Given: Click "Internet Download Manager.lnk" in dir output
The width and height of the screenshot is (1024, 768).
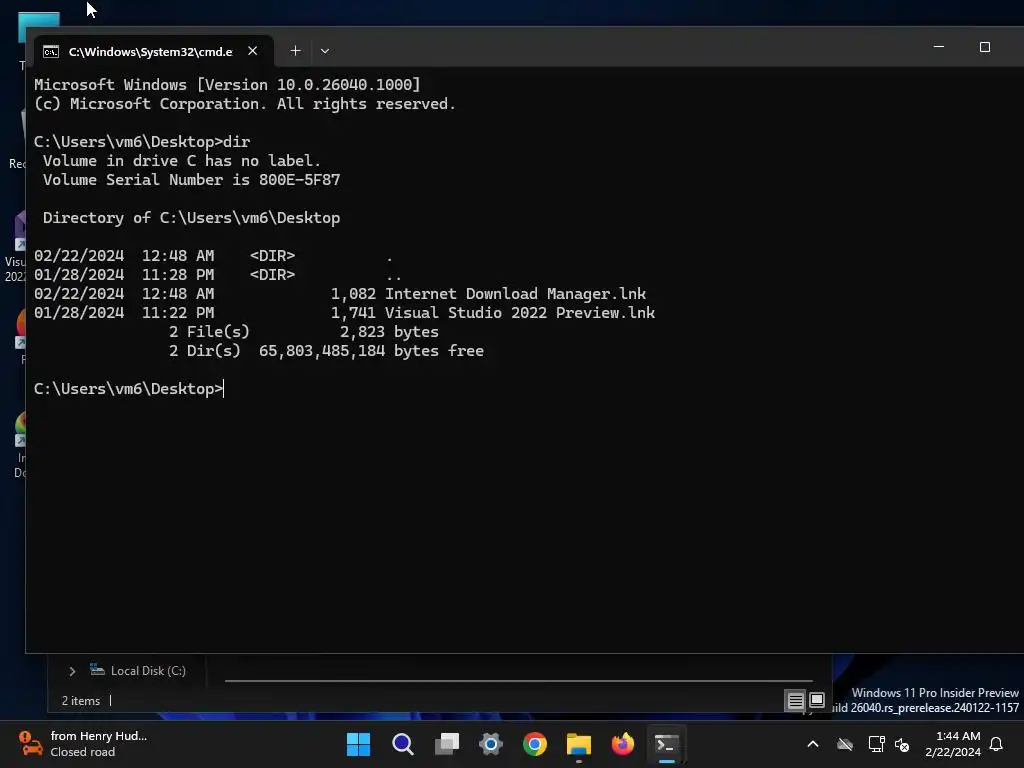Looking at the screenshot, I should 515,294.
